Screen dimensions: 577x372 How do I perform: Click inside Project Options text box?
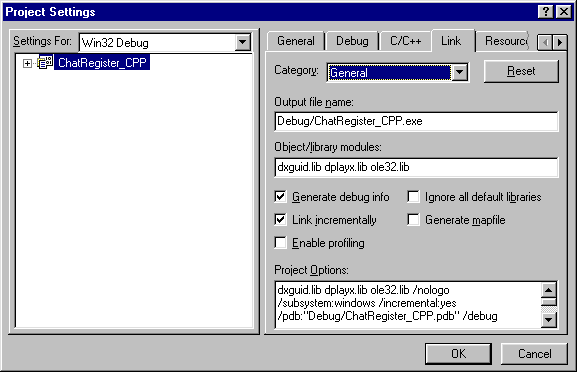coord(408,305)
